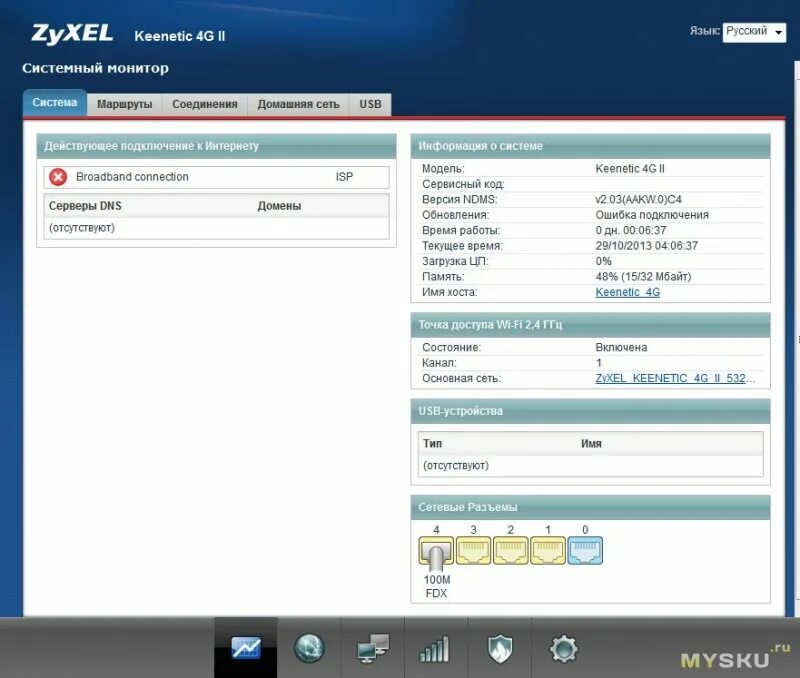Screen dimensions: 800x678
Task: Open the Home network computers icon
Action: 372,648
